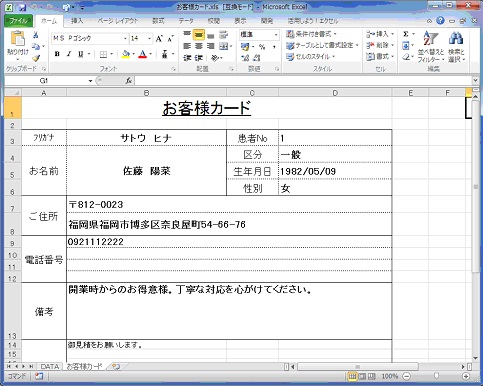The height and width of the screenshot is (386, 483).
Task: Open Sort and Filter tool
Action: point(431,46)
